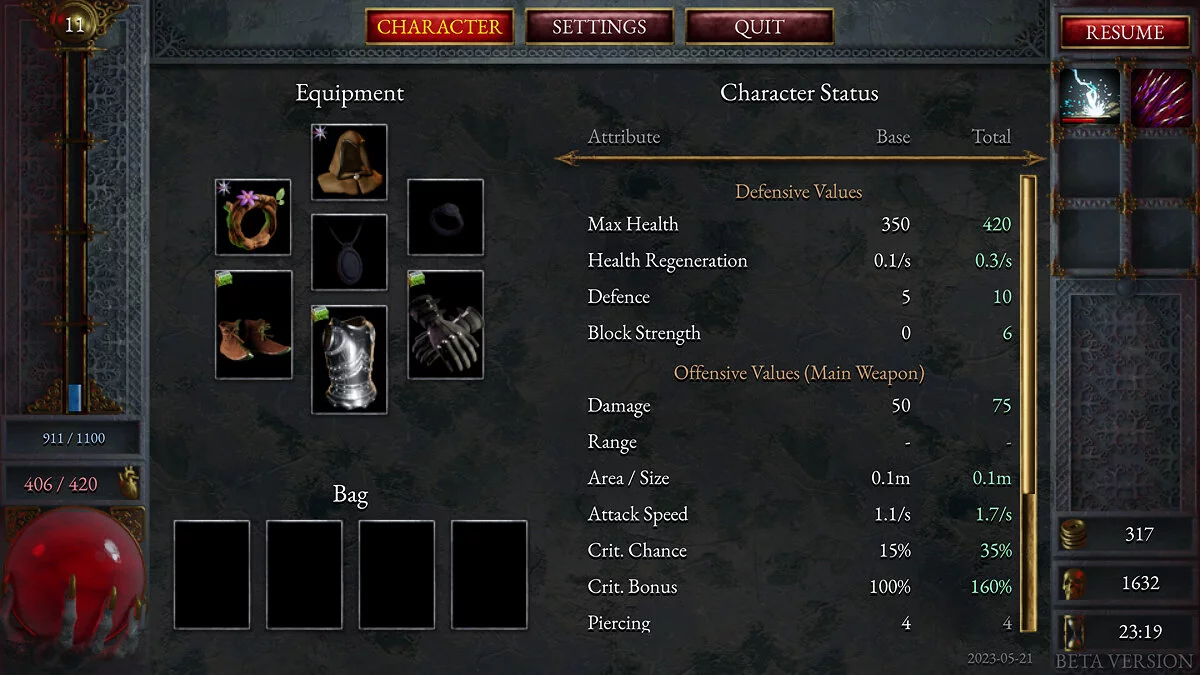
Task: Click the last empty Bag slot
Action: coord(489,575)
